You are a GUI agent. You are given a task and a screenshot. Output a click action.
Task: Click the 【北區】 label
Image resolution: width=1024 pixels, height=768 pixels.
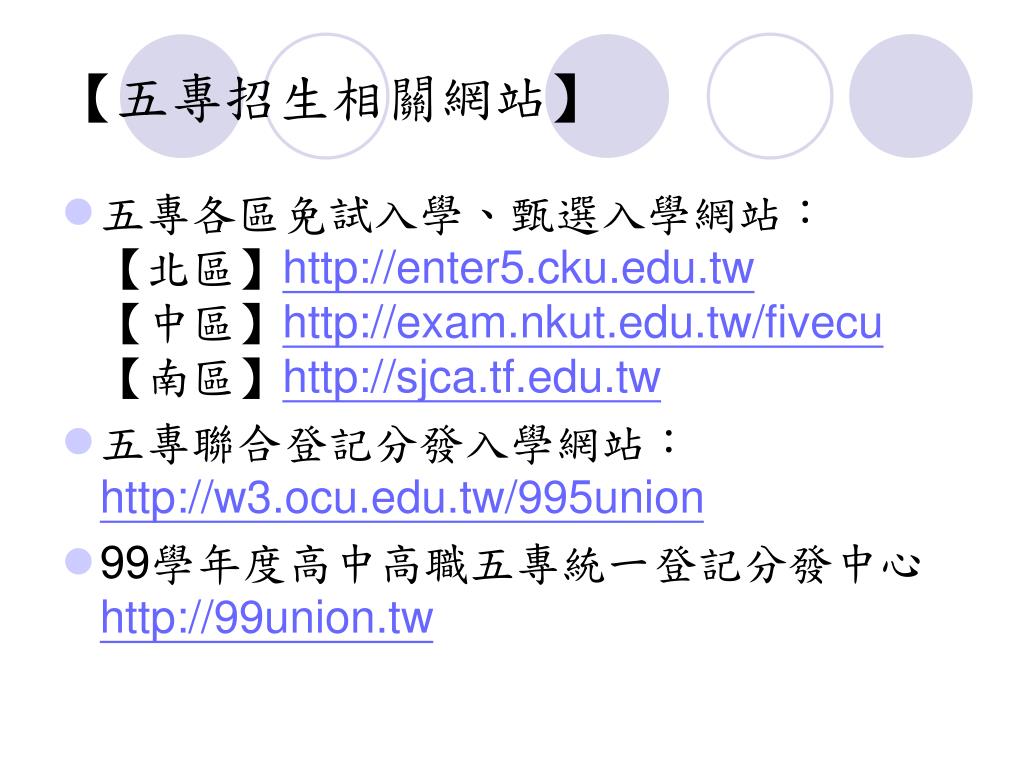tap(191, 269)
